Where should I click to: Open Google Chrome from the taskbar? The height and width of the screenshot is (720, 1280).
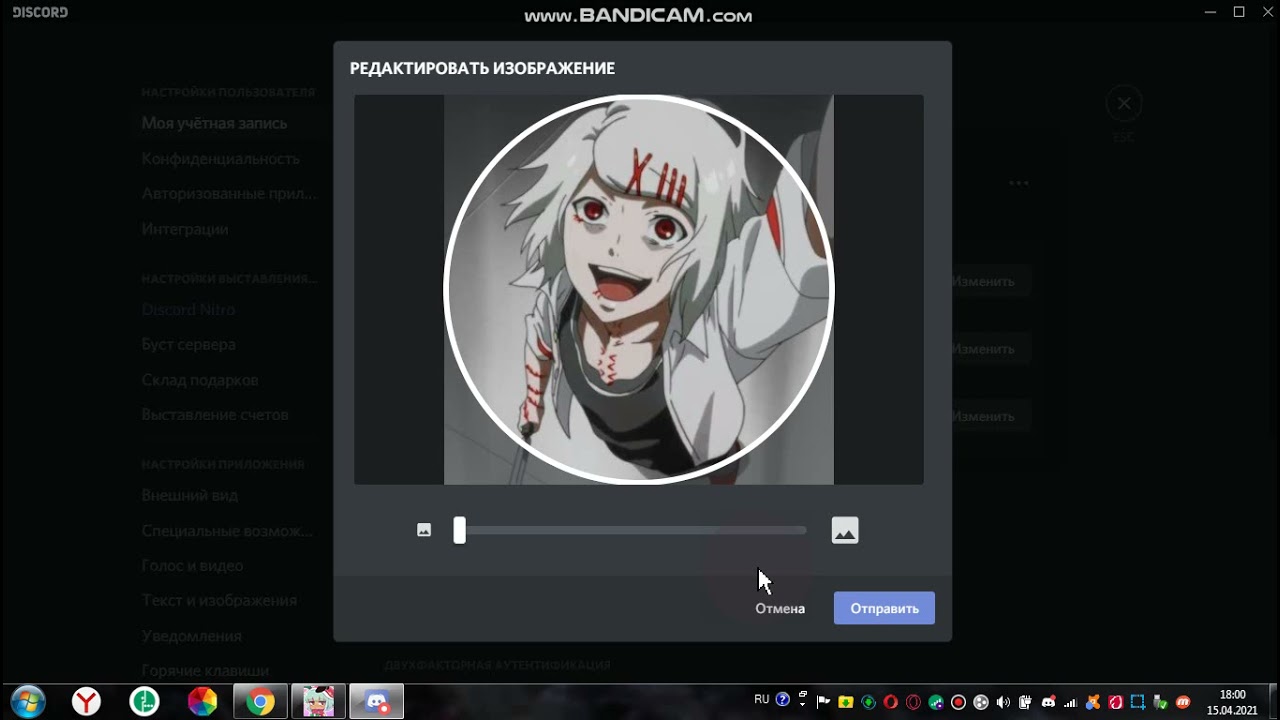[260, 701]
